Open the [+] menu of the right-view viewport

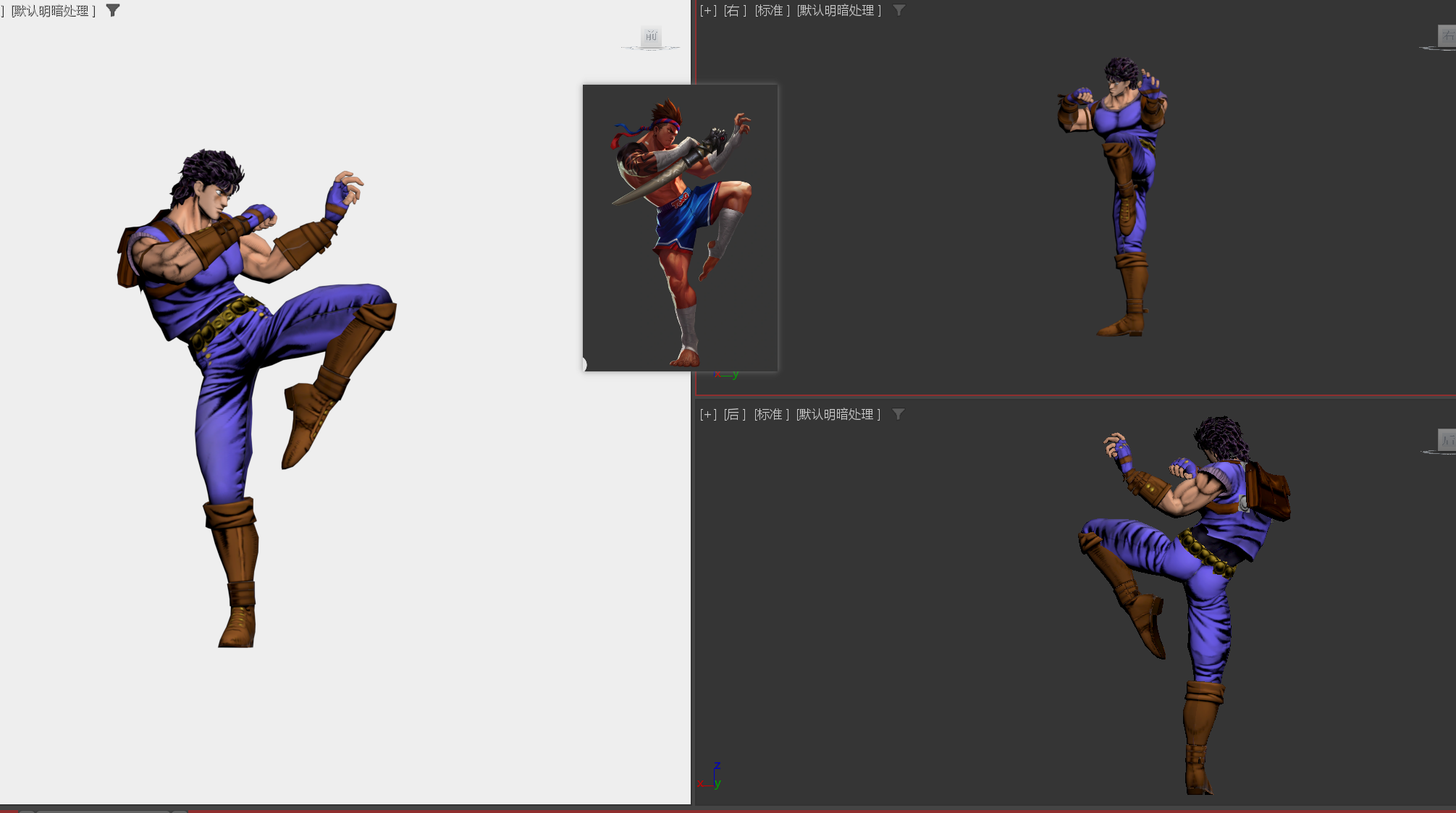tap(707, 11)
